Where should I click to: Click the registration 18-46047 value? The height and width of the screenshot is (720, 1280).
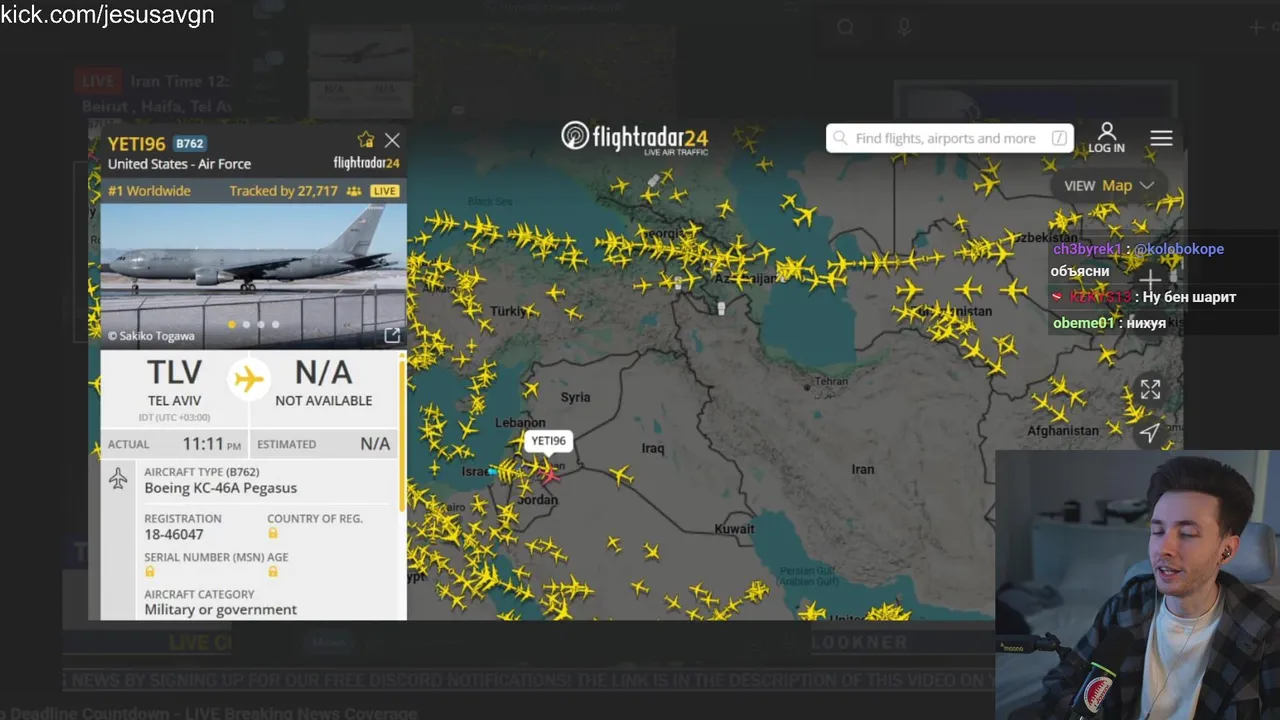pyautogui.click(x=174, y=535)
